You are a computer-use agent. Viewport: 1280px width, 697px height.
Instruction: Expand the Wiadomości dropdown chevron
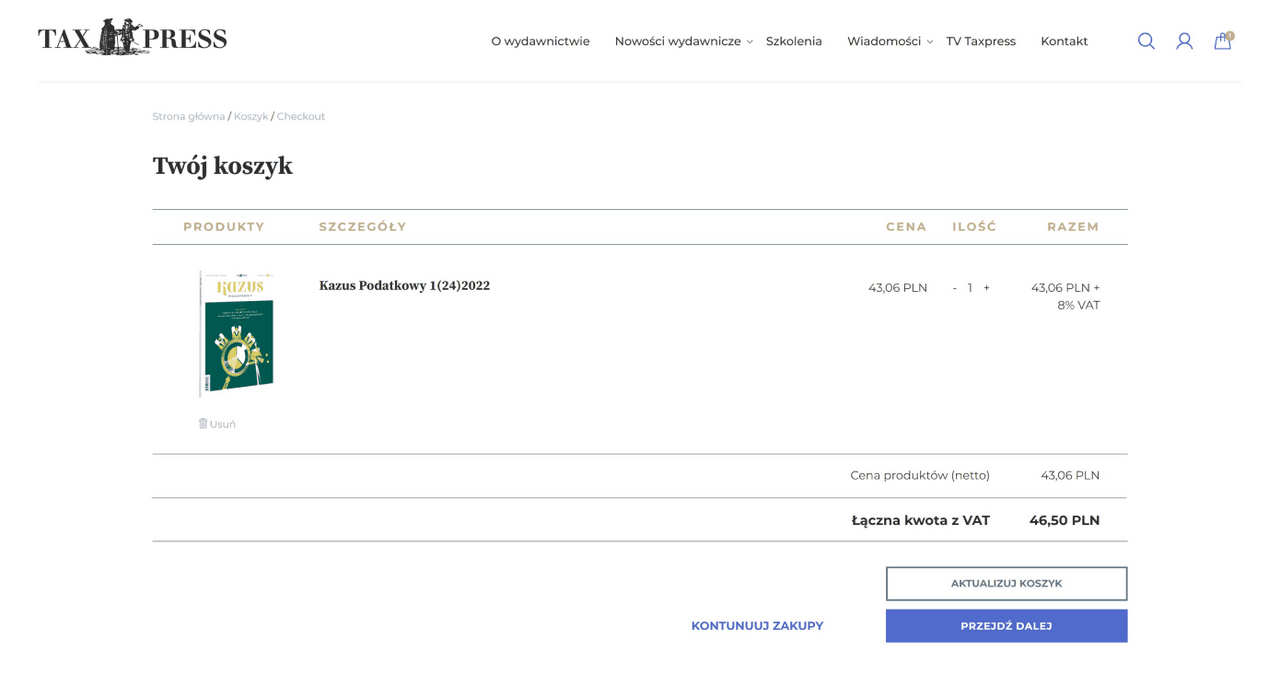click(x=930, y=42)
